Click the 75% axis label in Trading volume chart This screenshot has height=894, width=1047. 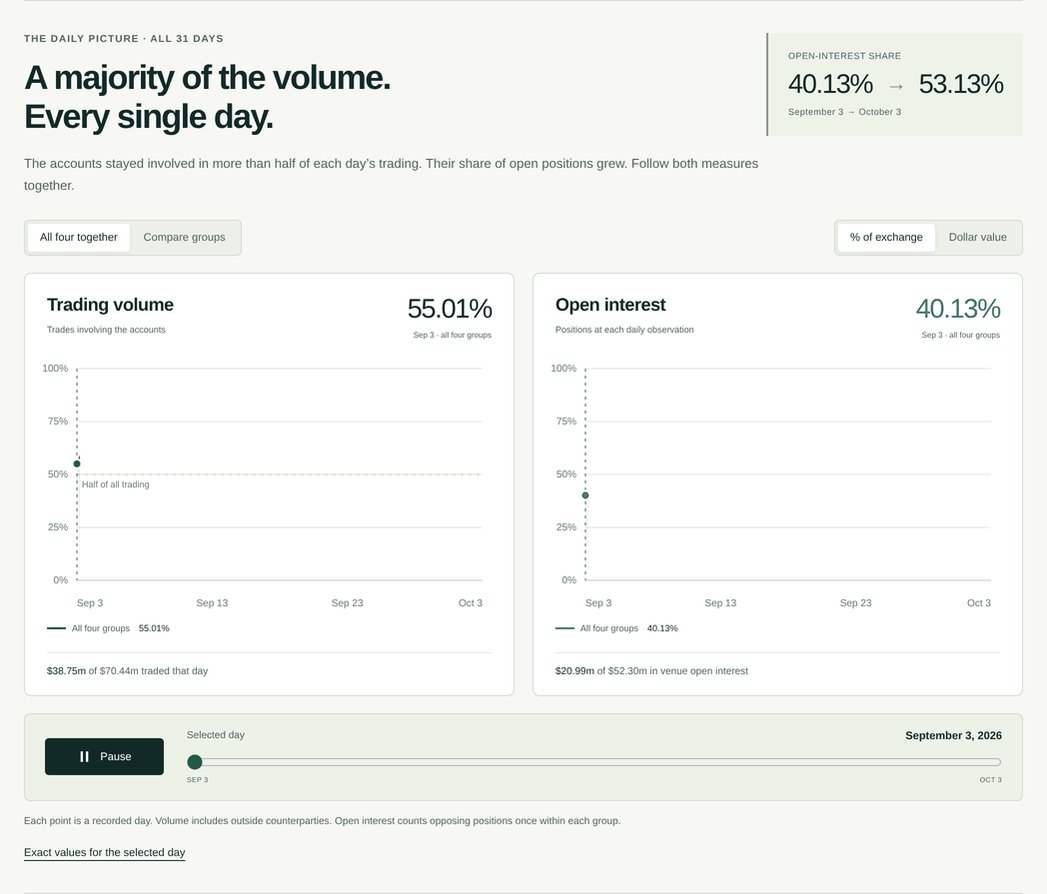tap(57, 421)
